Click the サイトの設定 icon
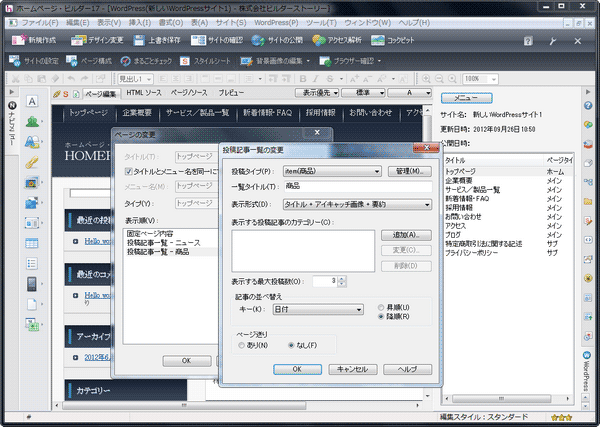The image size is (600, 427). pyautogui.click(x=15, y=60)
